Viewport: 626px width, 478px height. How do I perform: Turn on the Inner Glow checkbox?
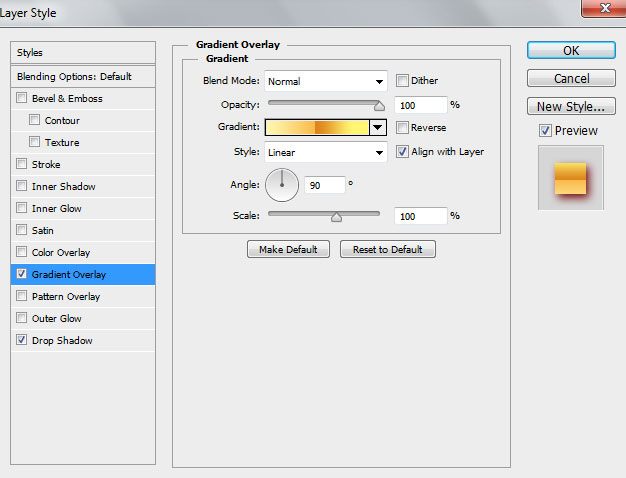tap(22, 208)
